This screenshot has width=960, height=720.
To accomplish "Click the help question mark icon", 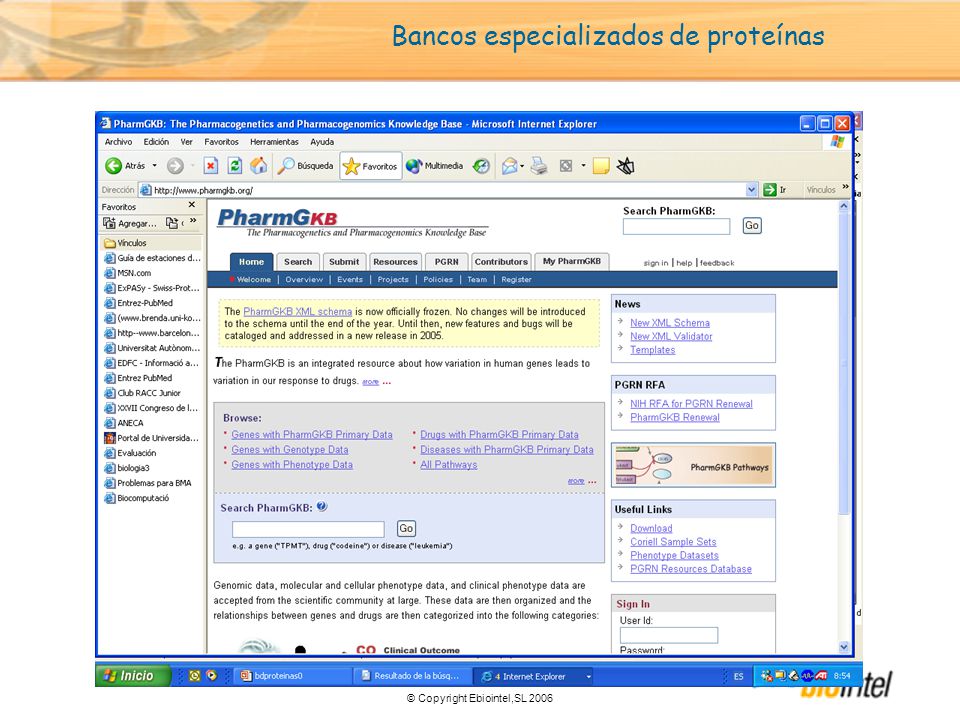I will tap(322, 507).
